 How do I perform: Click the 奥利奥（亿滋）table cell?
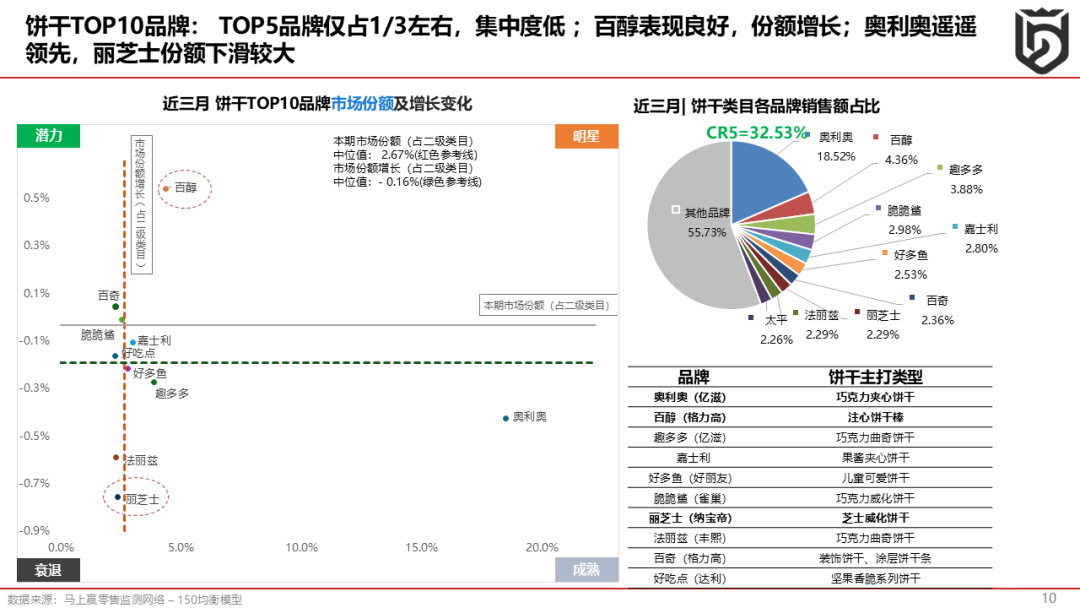point(689,397)
